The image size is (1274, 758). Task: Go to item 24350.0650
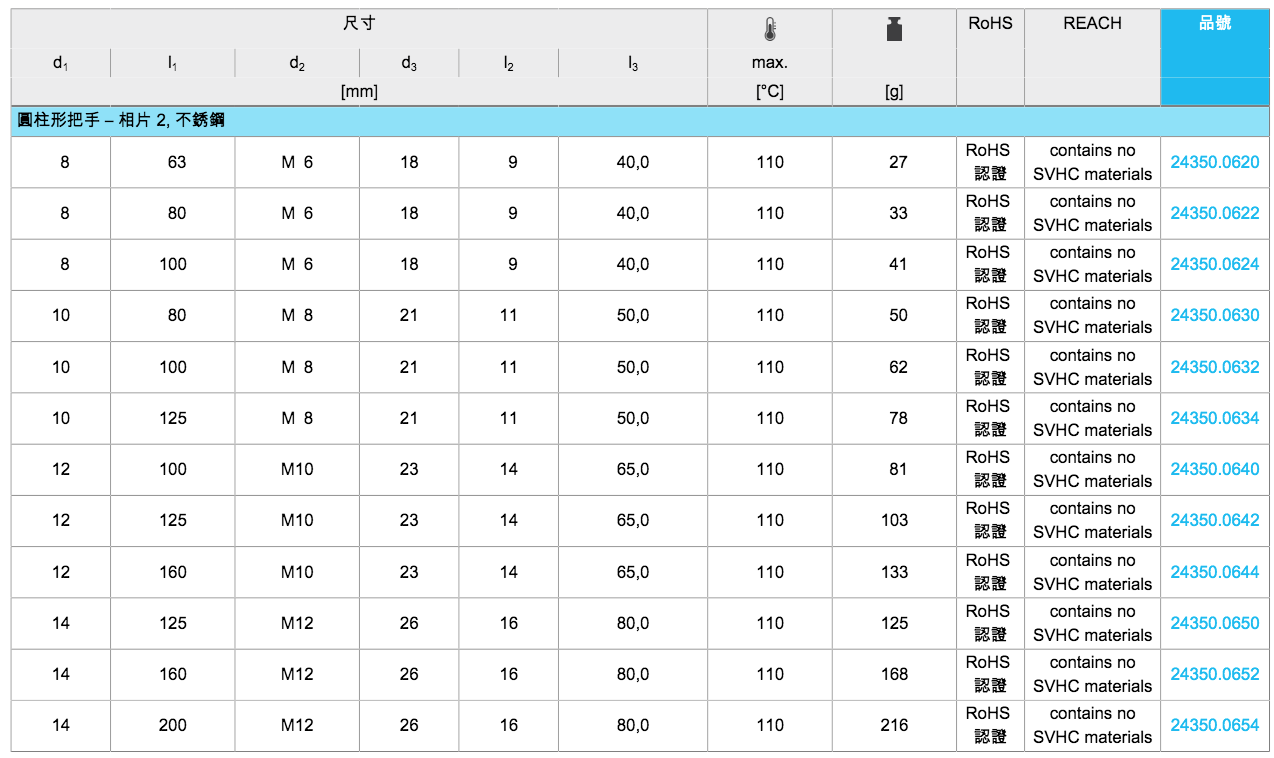[x=1214, y=623]
